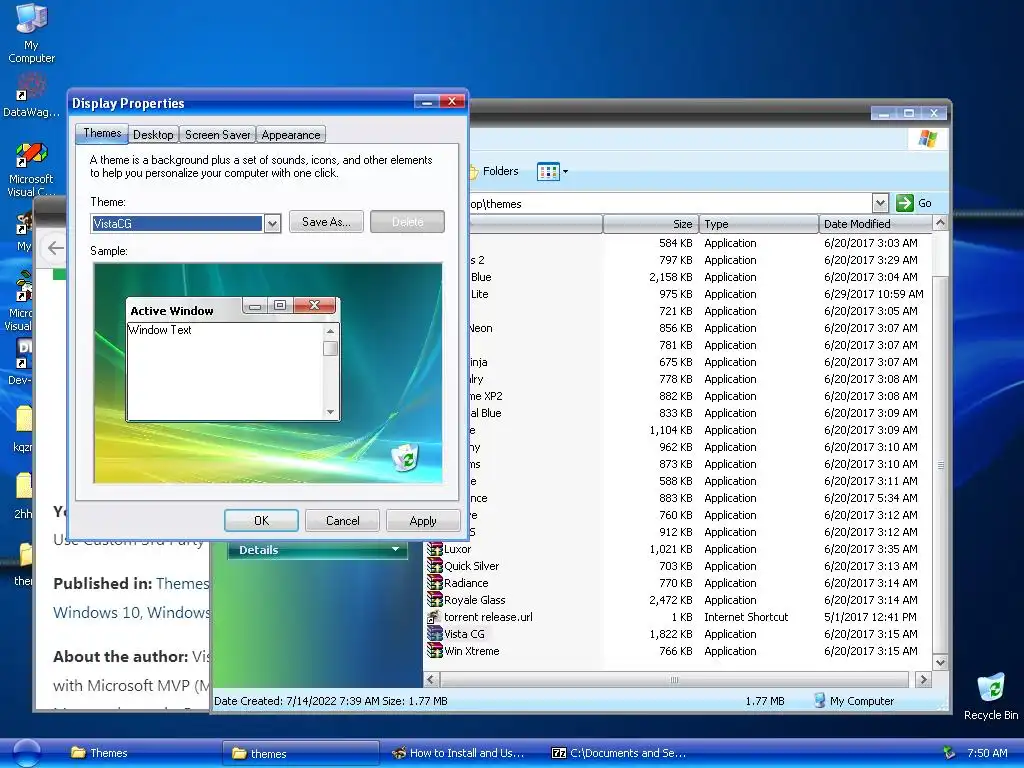Select the Vista CG application icon

coord(434,634)
